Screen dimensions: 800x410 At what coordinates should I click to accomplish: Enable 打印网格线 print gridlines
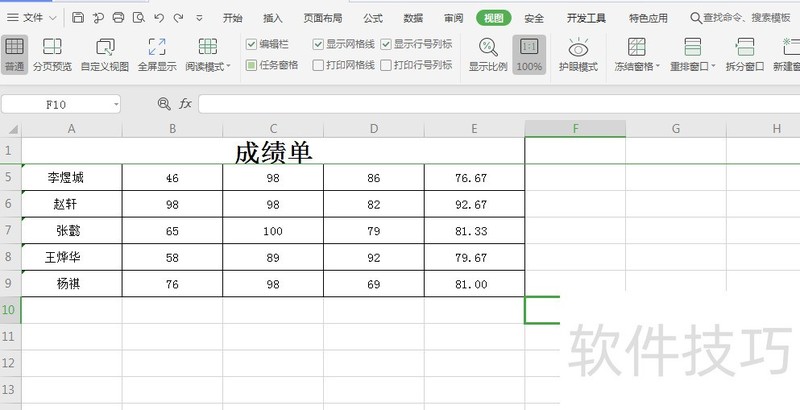pos(318,65)
